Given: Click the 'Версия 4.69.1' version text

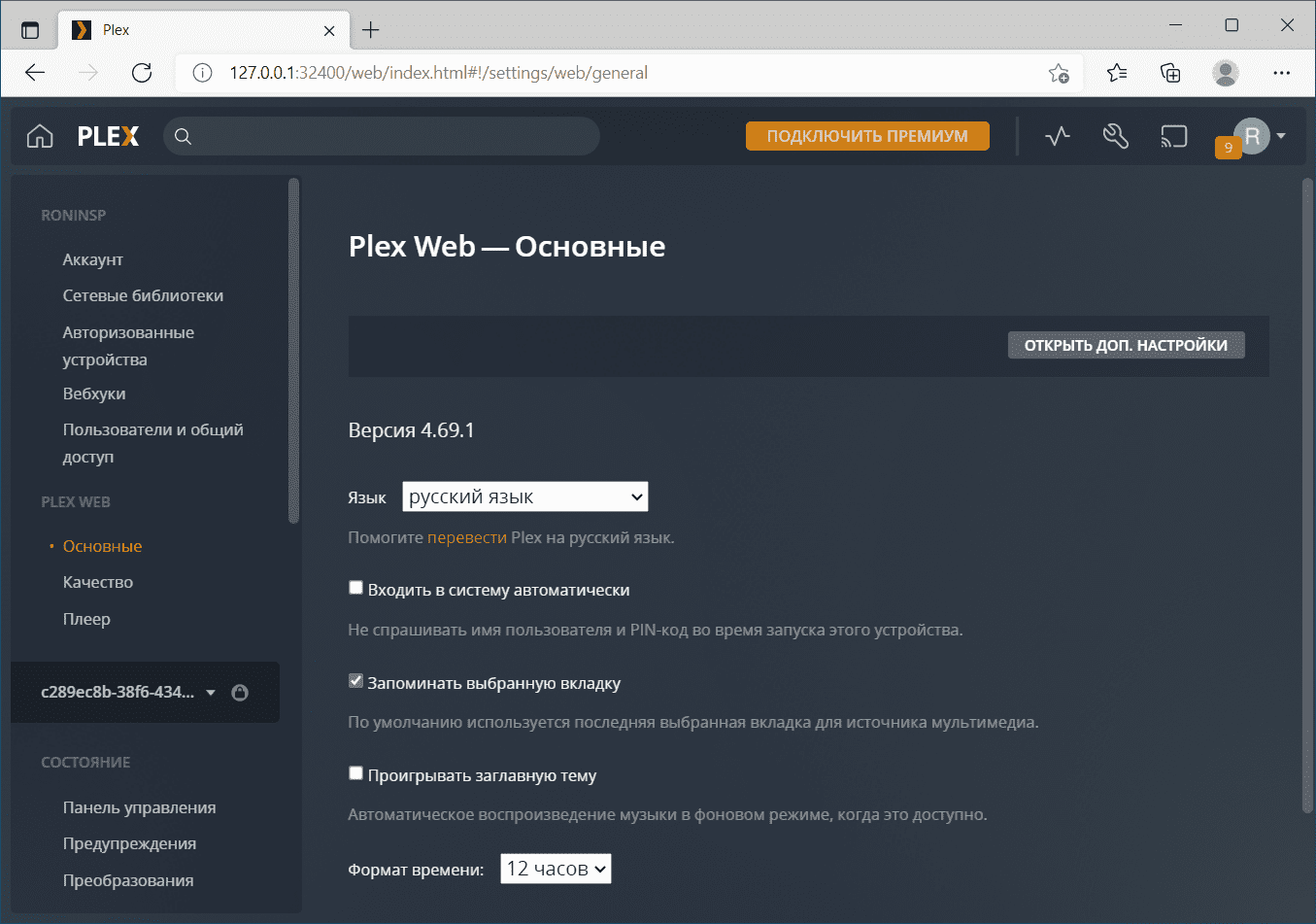Looking at the screenshot, I should pos(412,430).
